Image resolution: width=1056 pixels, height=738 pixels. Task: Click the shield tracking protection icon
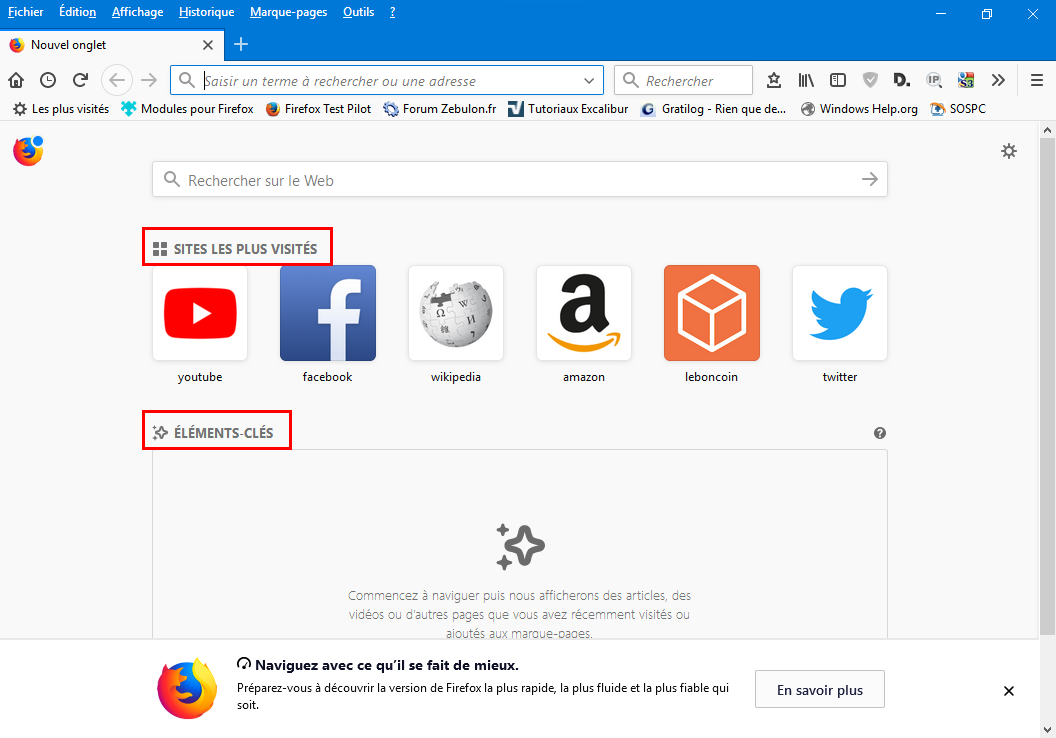[870, 80]
